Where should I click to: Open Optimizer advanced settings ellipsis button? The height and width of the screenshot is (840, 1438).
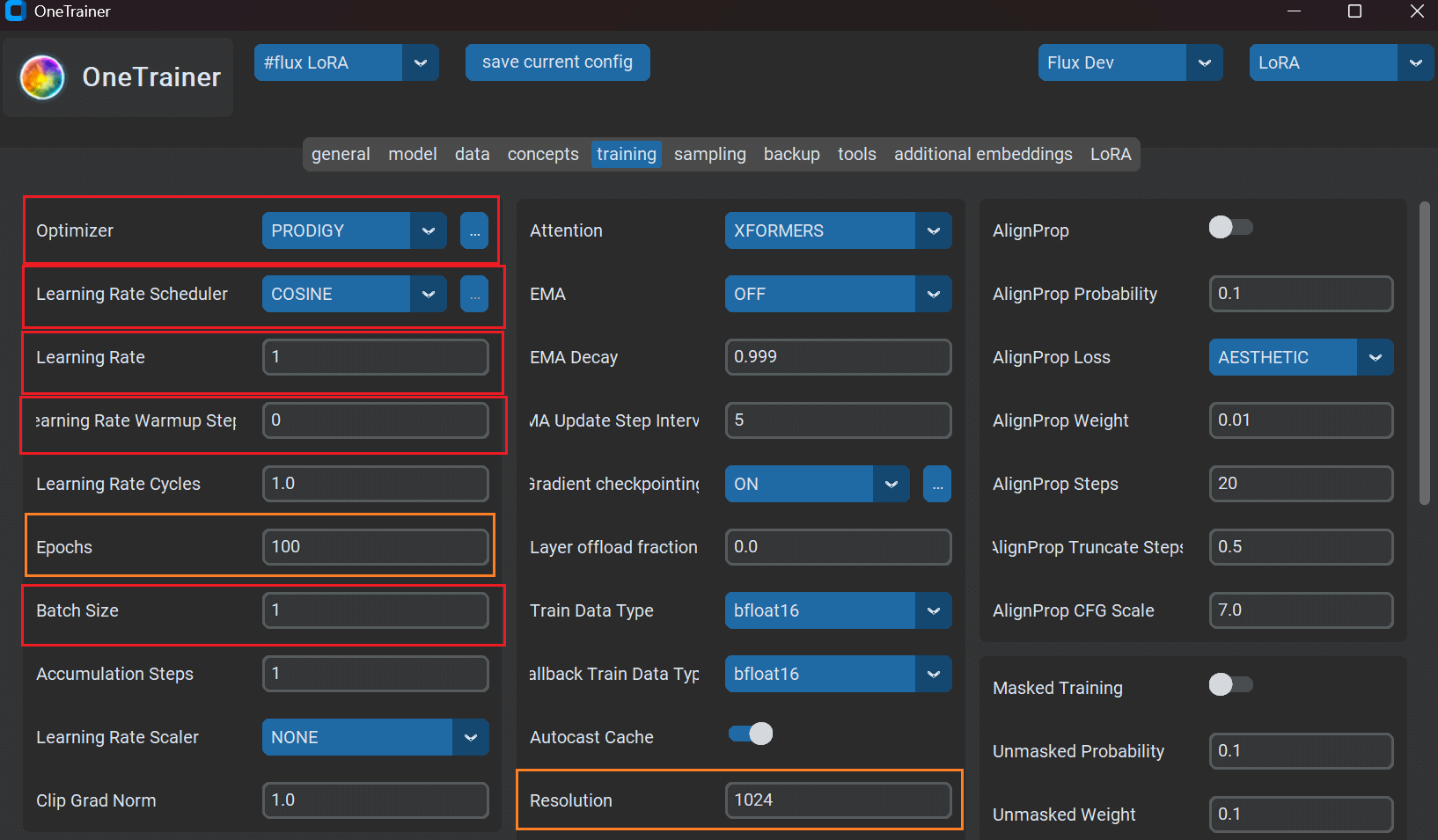[474, 230]
